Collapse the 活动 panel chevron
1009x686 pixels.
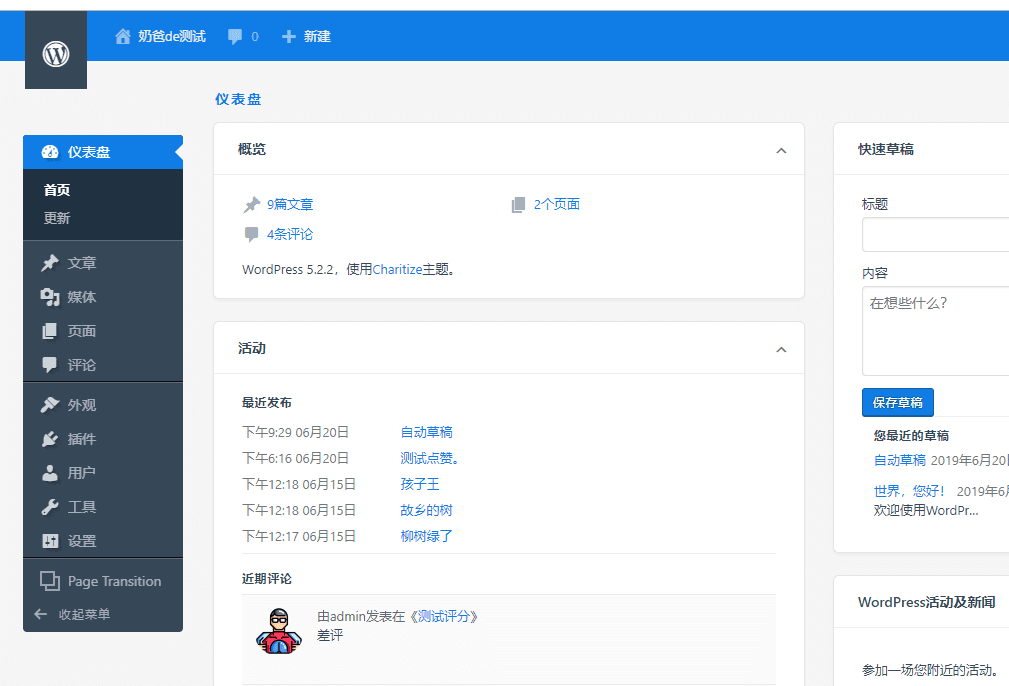point(781,348)
